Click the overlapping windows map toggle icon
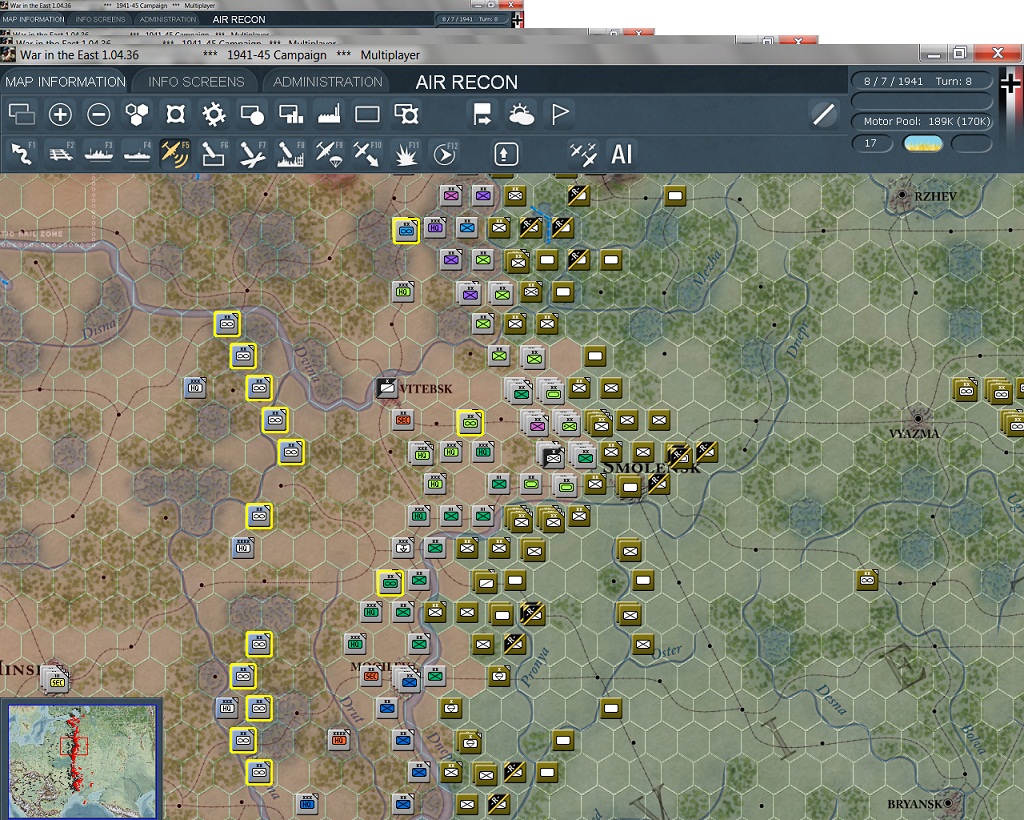The width and height of the screenshot is (1024, 820). click(x=22, y=114)
